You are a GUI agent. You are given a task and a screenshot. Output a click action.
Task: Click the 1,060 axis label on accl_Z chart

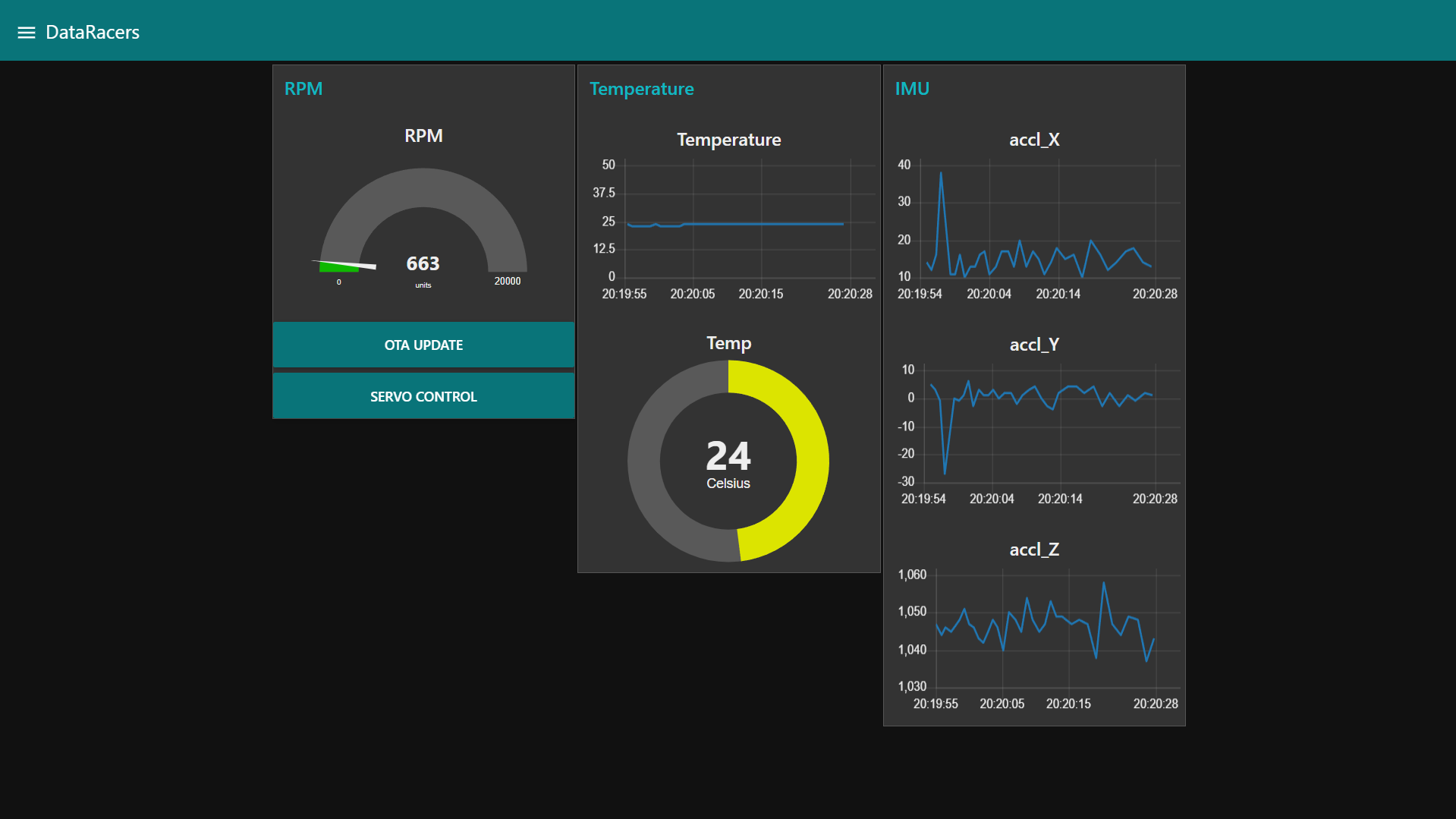(912, 575)
